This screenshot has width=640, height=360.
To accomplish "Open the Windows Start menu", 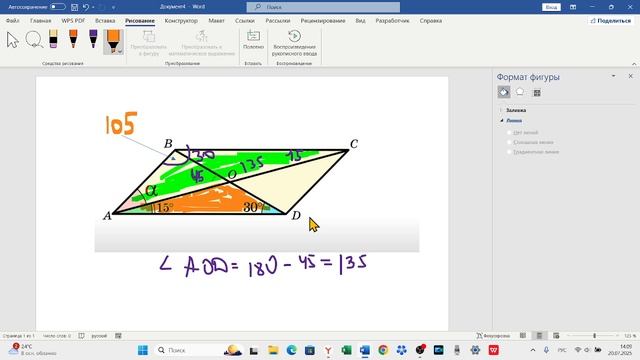I will click(x=142, y=350).
